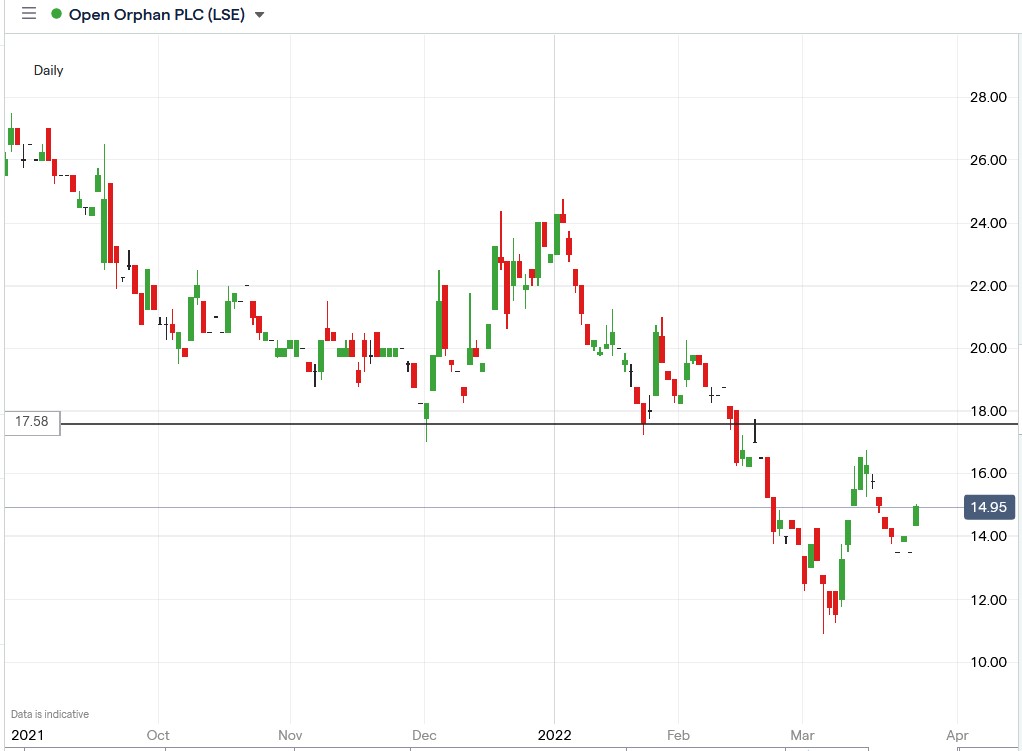This screenshot has width=1022, height=751.
Task: Click the Open Orphan PLC (LSE) title
Action: (x=157, y=14)
